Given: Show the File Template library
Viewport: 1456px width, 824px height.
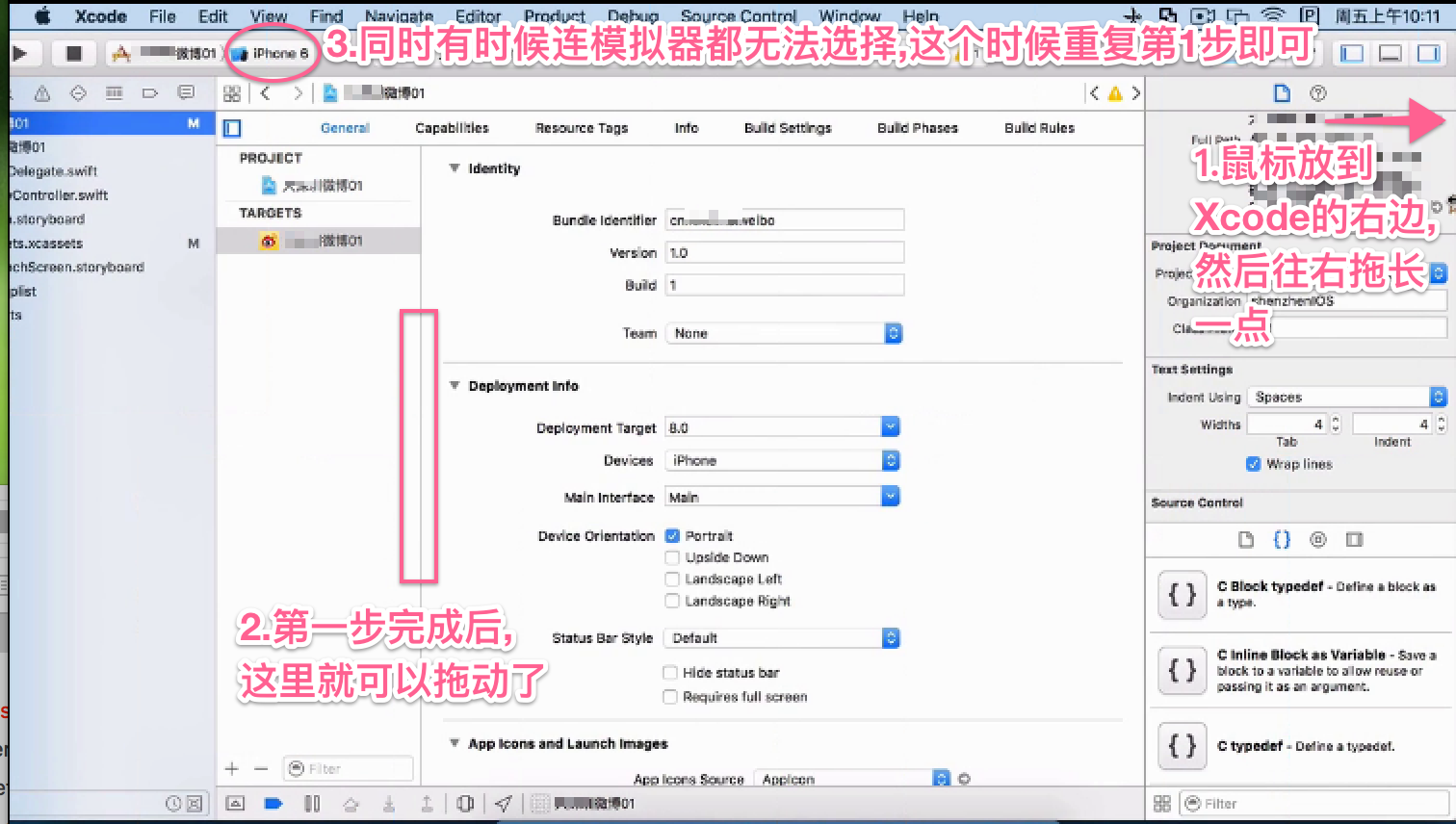Looking at the screenshot, I should coord(1246,540).
